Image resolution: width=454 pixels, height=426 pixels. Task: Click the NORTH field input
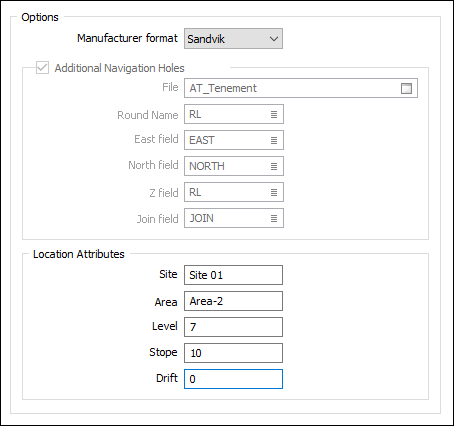point(234,166)
